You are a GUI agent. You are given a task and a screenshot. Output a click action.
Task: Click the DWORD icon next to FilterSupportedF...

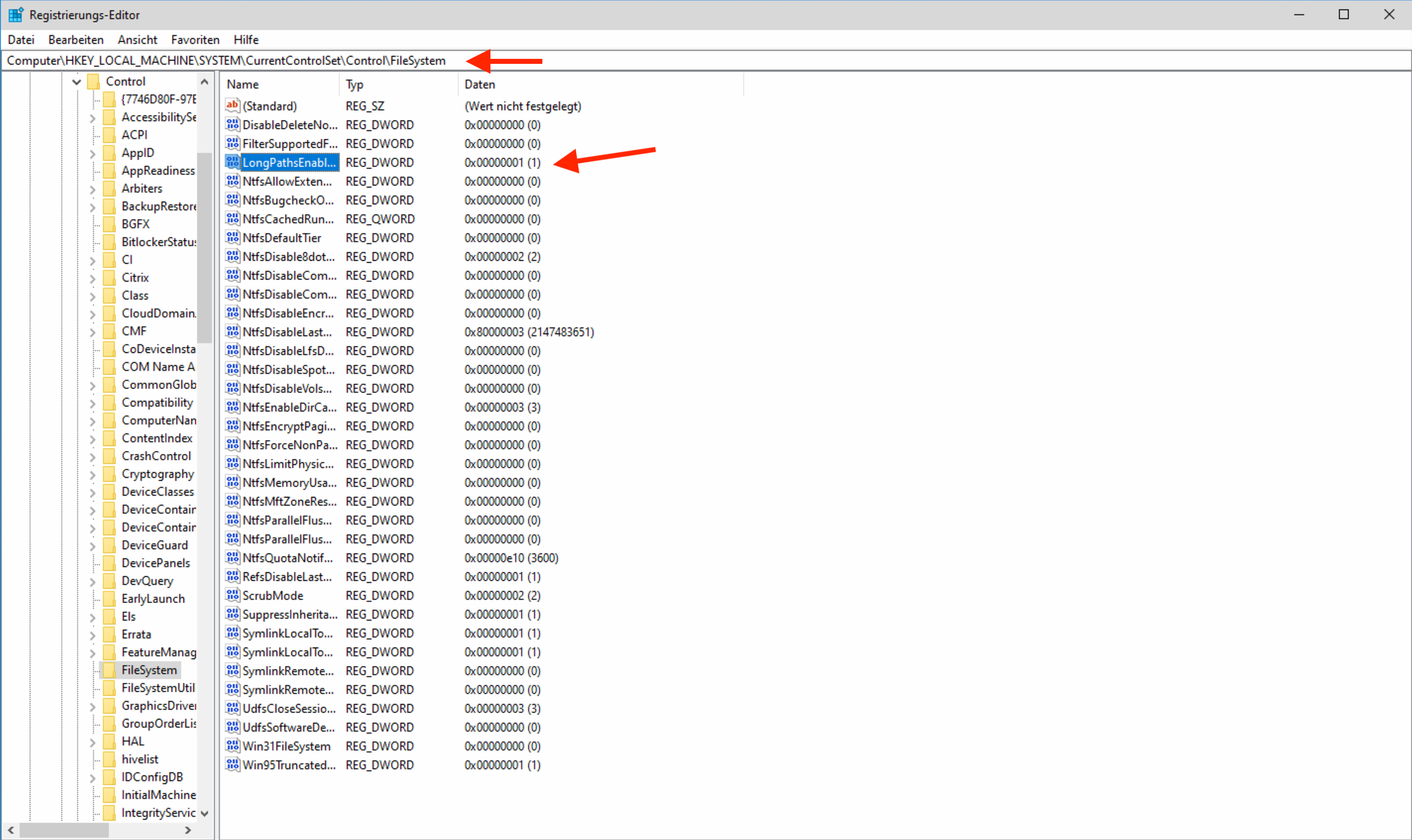tap(232, 143)
